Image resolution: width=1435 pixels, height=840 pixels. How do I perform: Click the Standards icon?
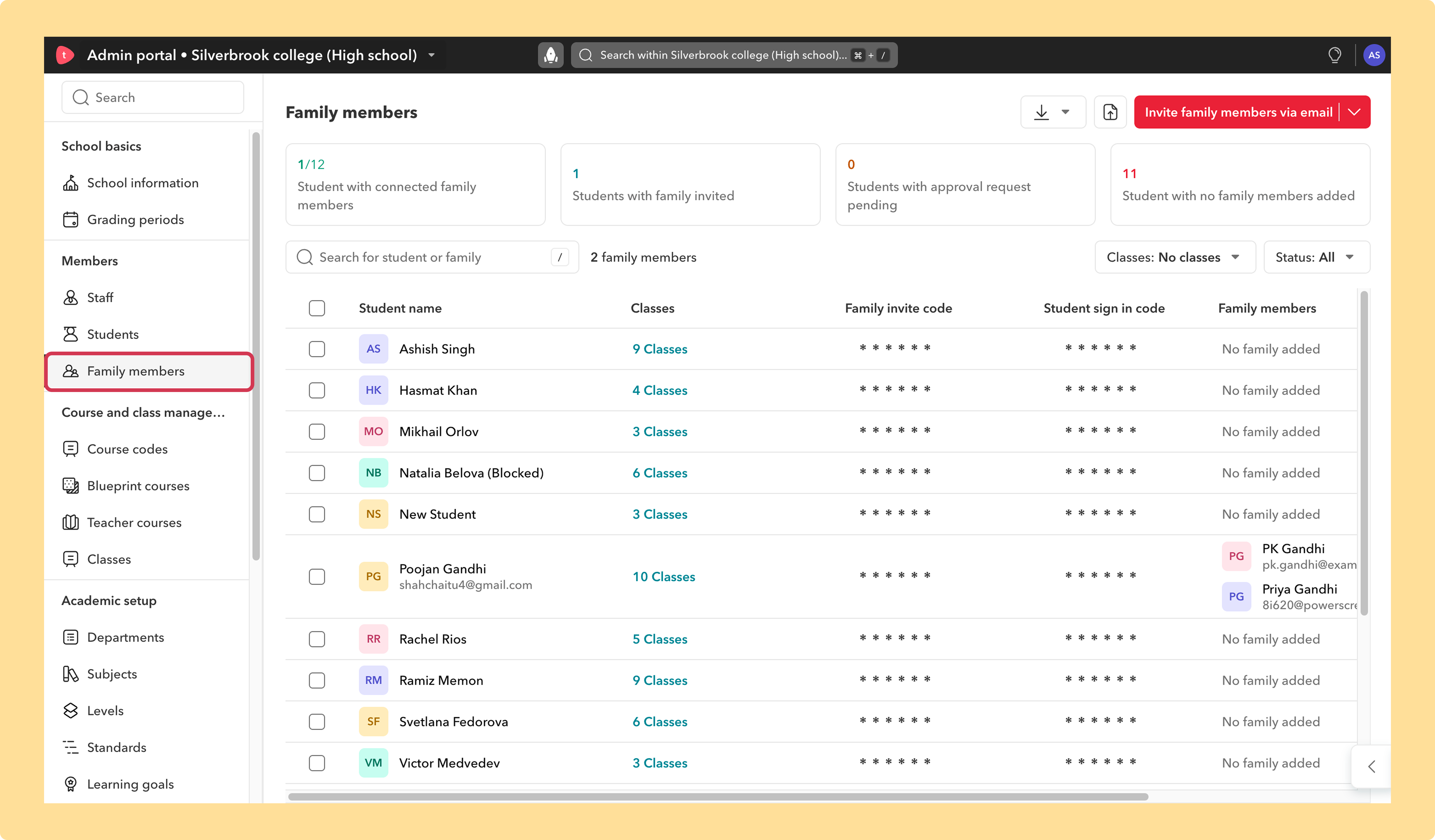click(71, 747)
